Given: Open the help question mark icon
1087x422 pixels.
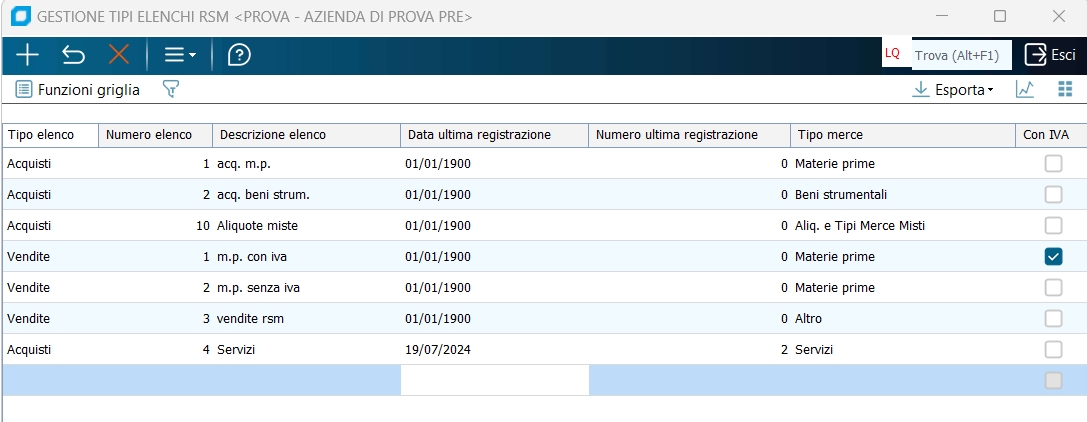Looking at the screenshot, I should click(x=239, y=55).
